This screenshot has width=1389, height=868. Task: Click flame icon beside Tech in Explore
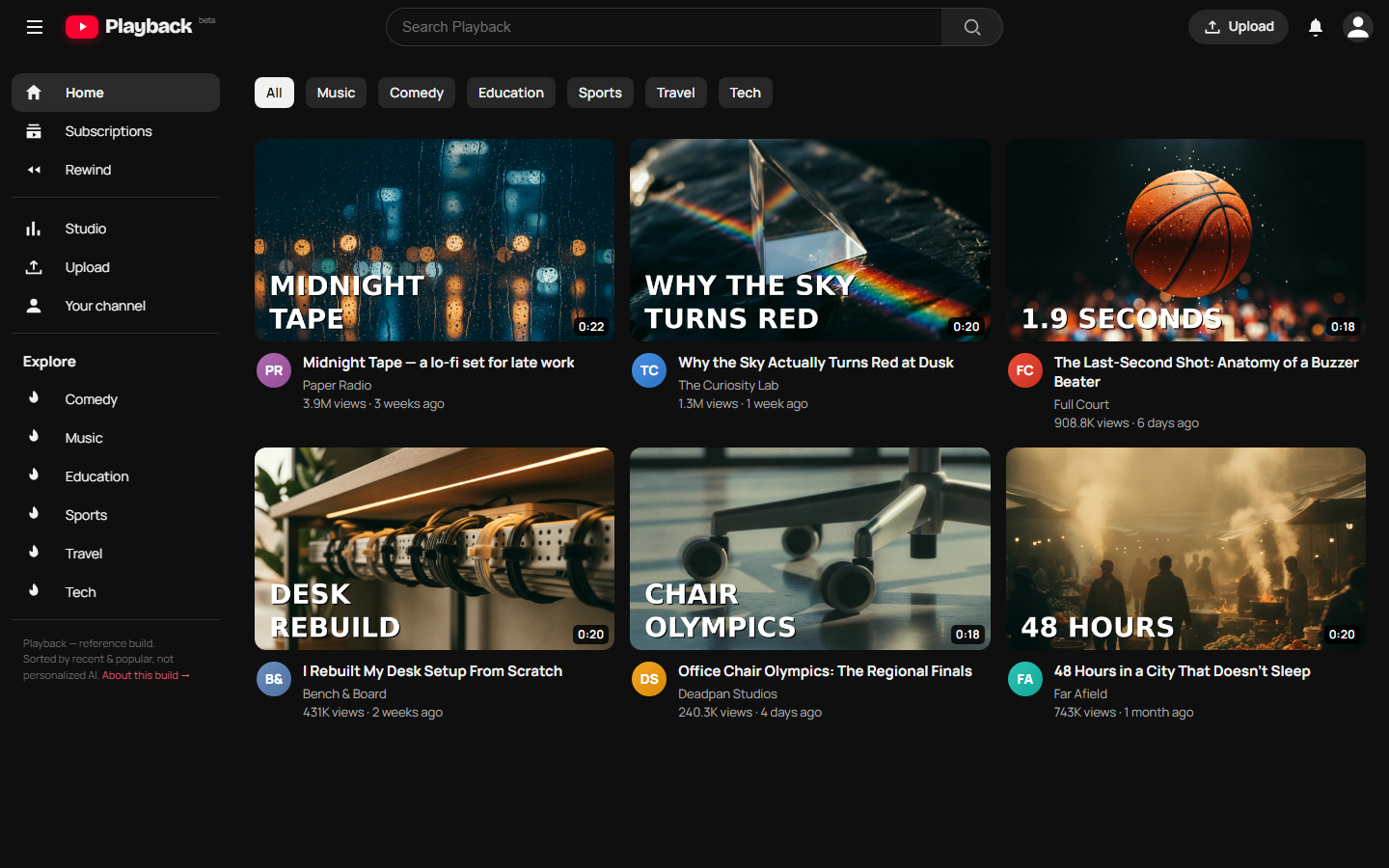pyautogui.click(x=34, y=590)
